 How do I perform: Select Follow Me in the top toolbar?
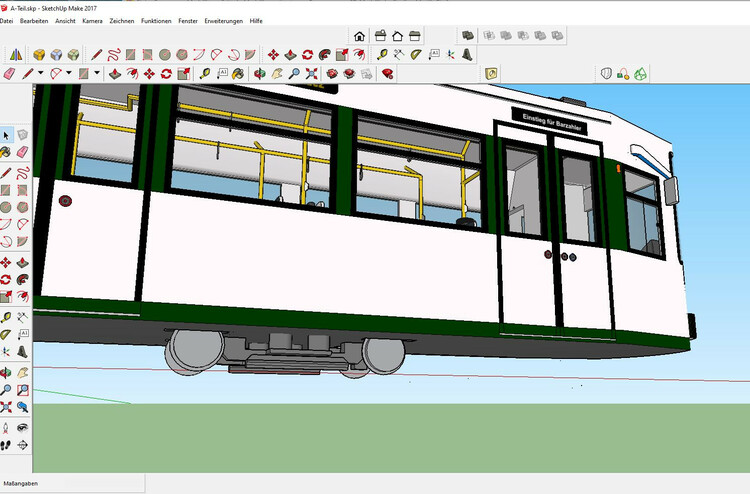pyautogui.click(x=325, y=55)
